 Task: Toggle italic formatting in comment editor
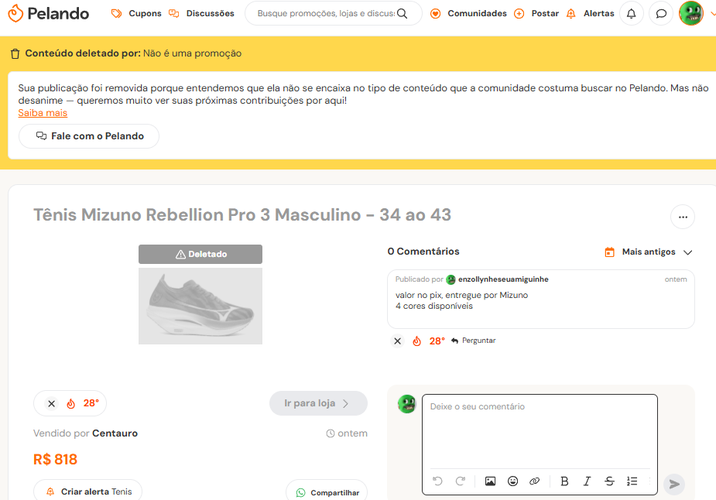[587, 481]
